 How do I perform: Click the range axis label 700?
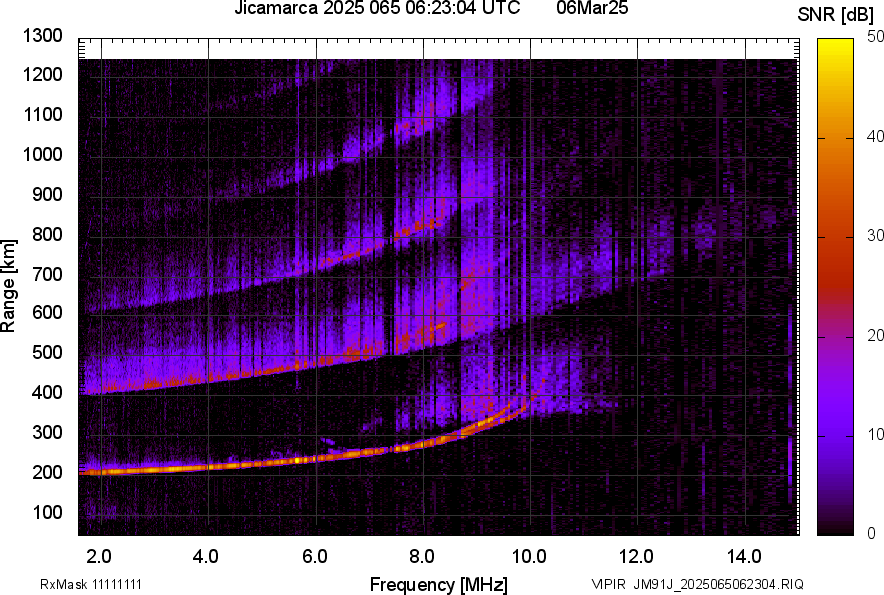pos(47,274)
